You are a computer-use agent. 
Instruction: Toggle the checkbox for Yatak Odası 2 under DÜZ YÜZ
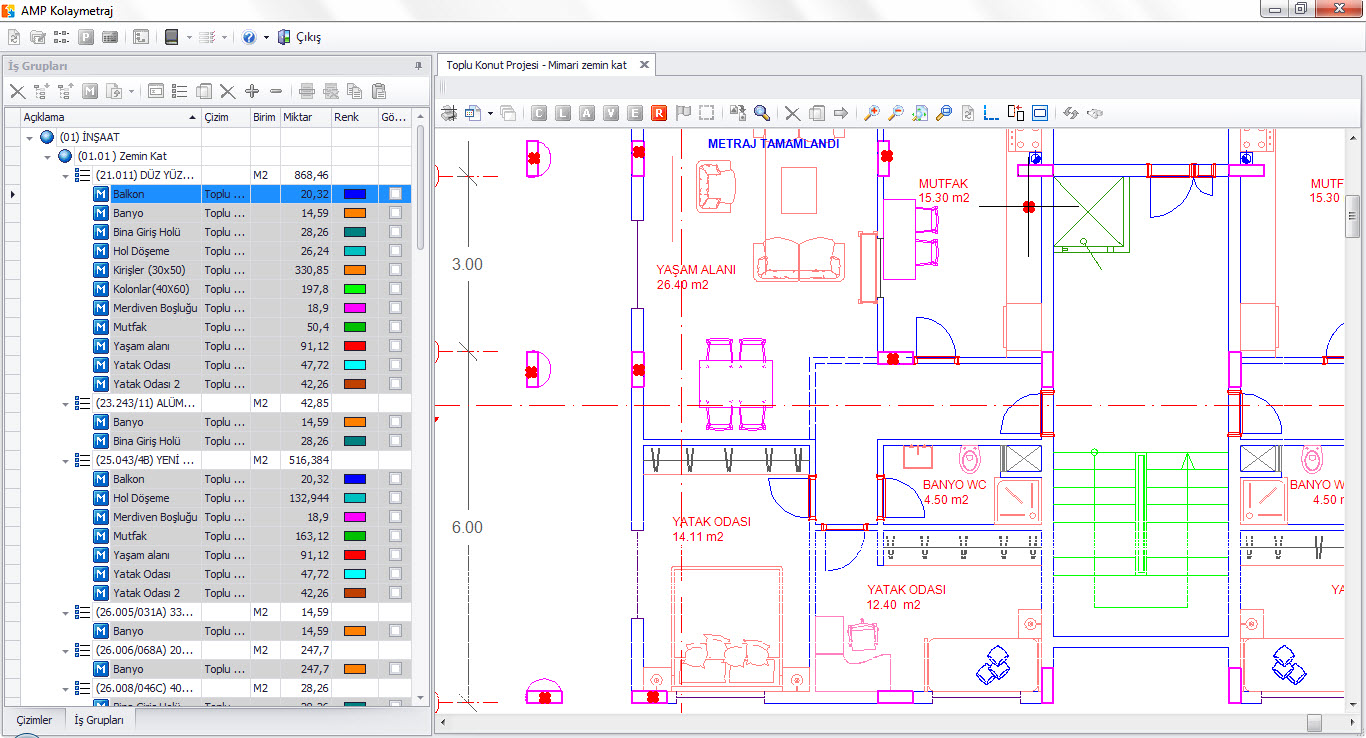[x=396, y=384]
